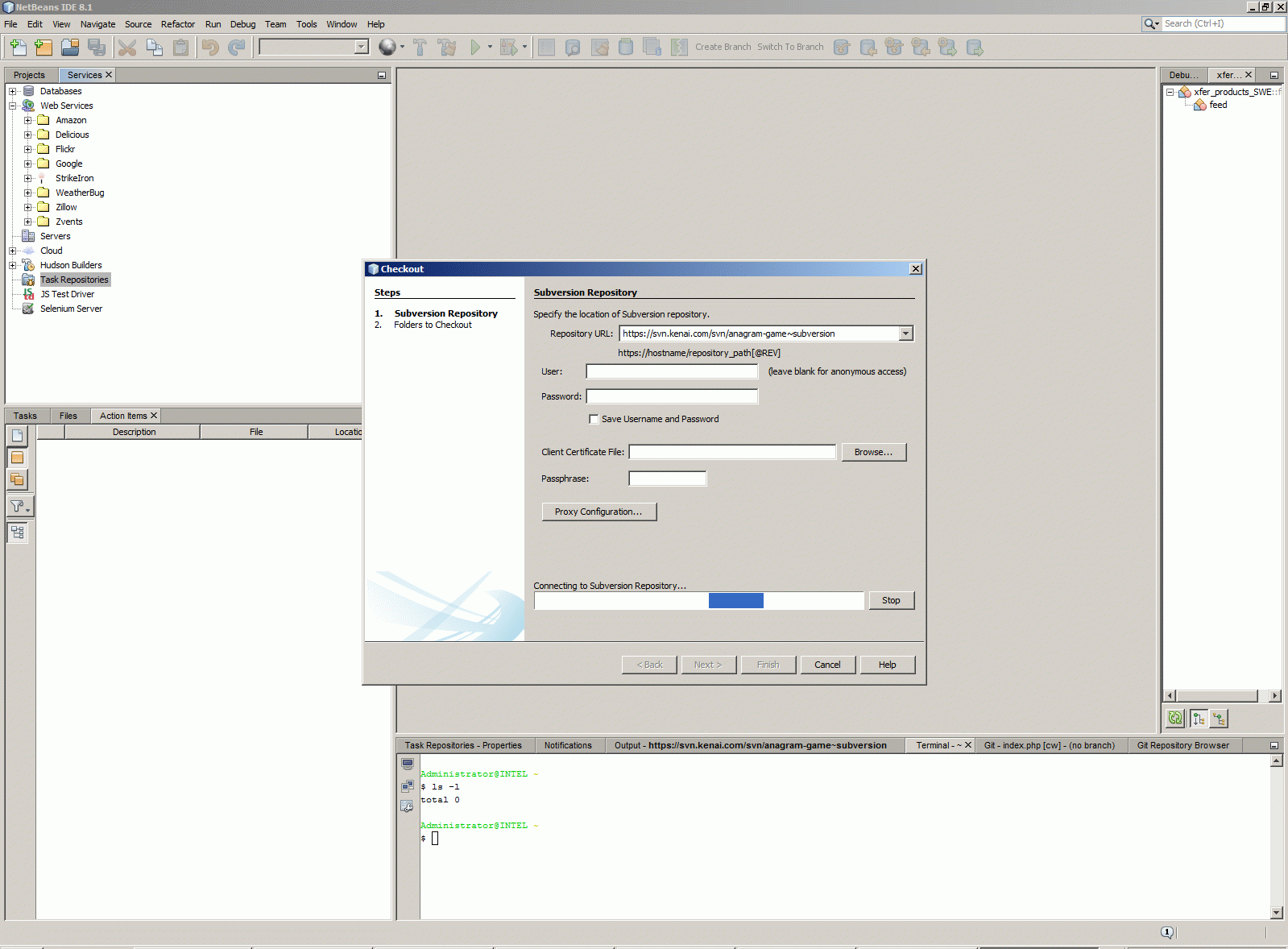The height and width of the screenshot is (949, 1288).
Task: Expand the Google web service folder
Action: point(27,164)
